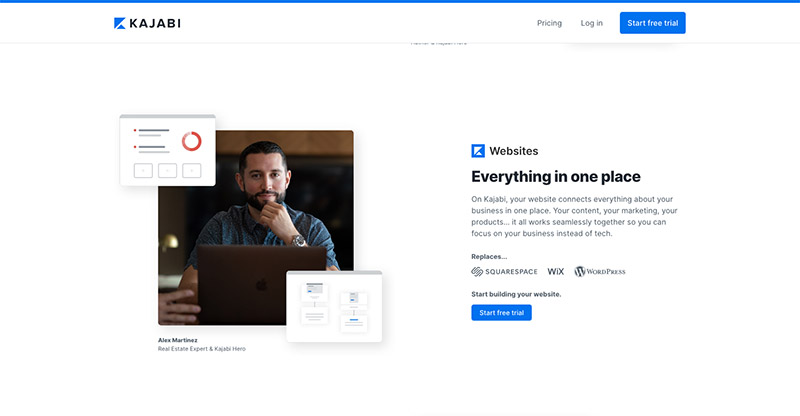The height and width of the screenshot is (416, 800).
Task: Click the On Kajabi description paragraph
Action: coord(574,216)
